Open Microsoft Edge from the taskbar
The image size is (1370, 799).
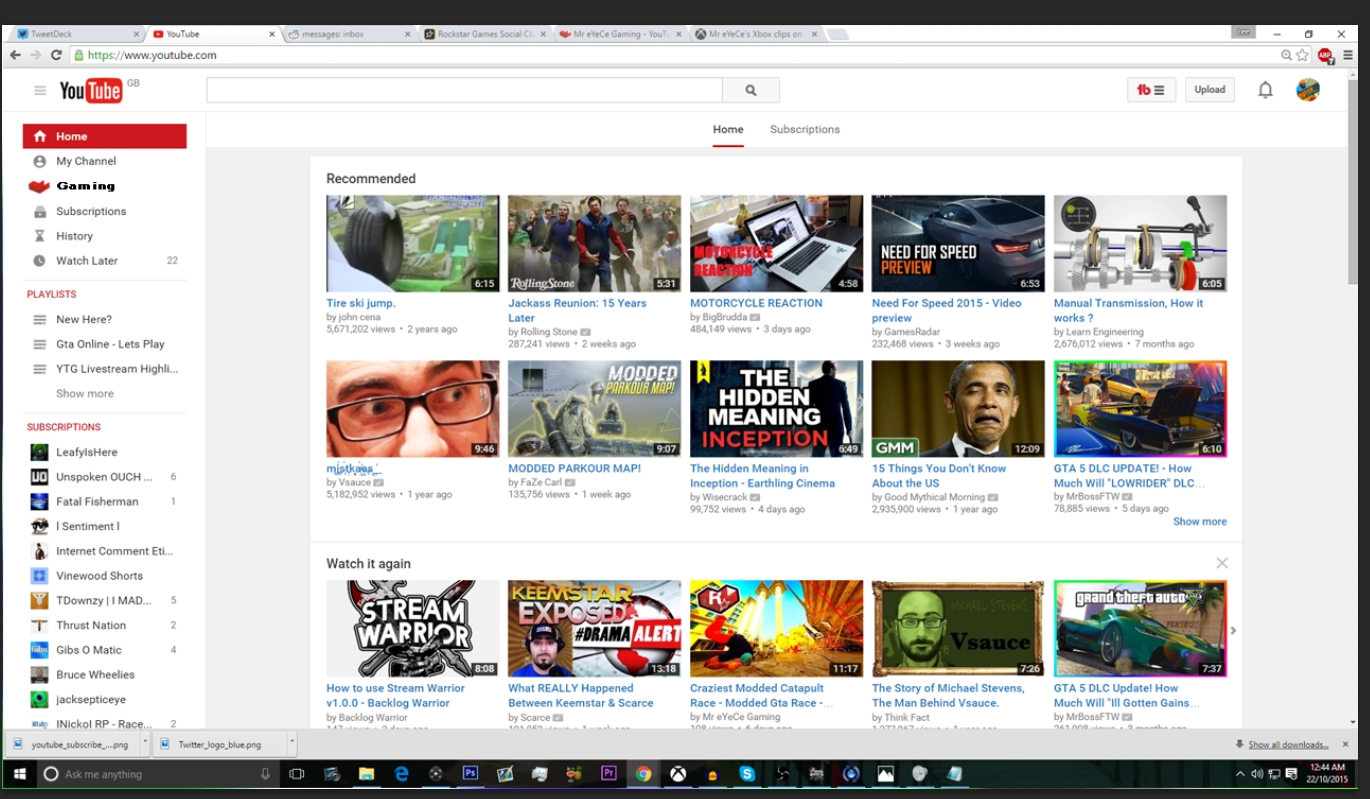tap(401, 773)
